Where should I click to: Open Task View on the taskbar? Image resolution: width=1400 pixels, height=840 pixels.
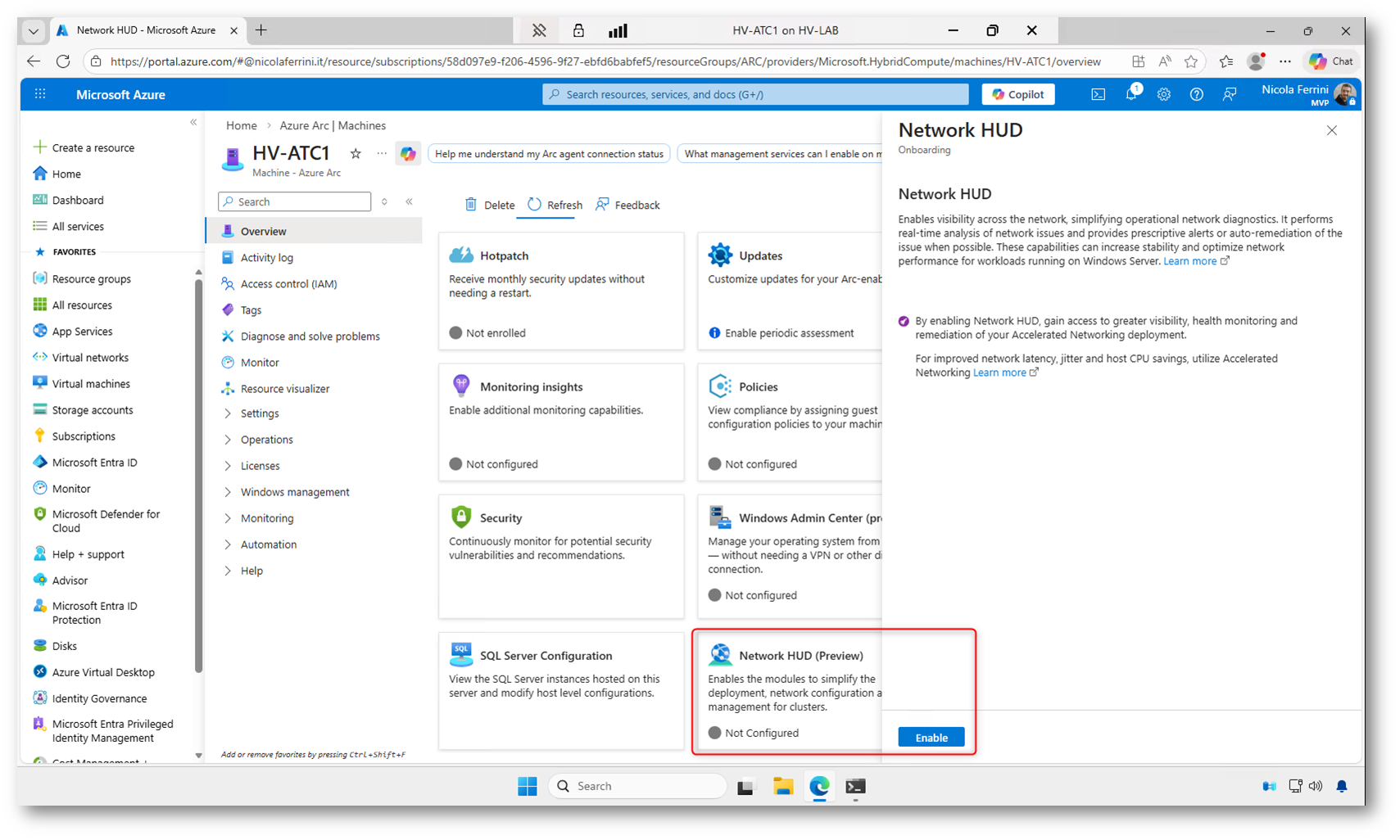(745, 787)
